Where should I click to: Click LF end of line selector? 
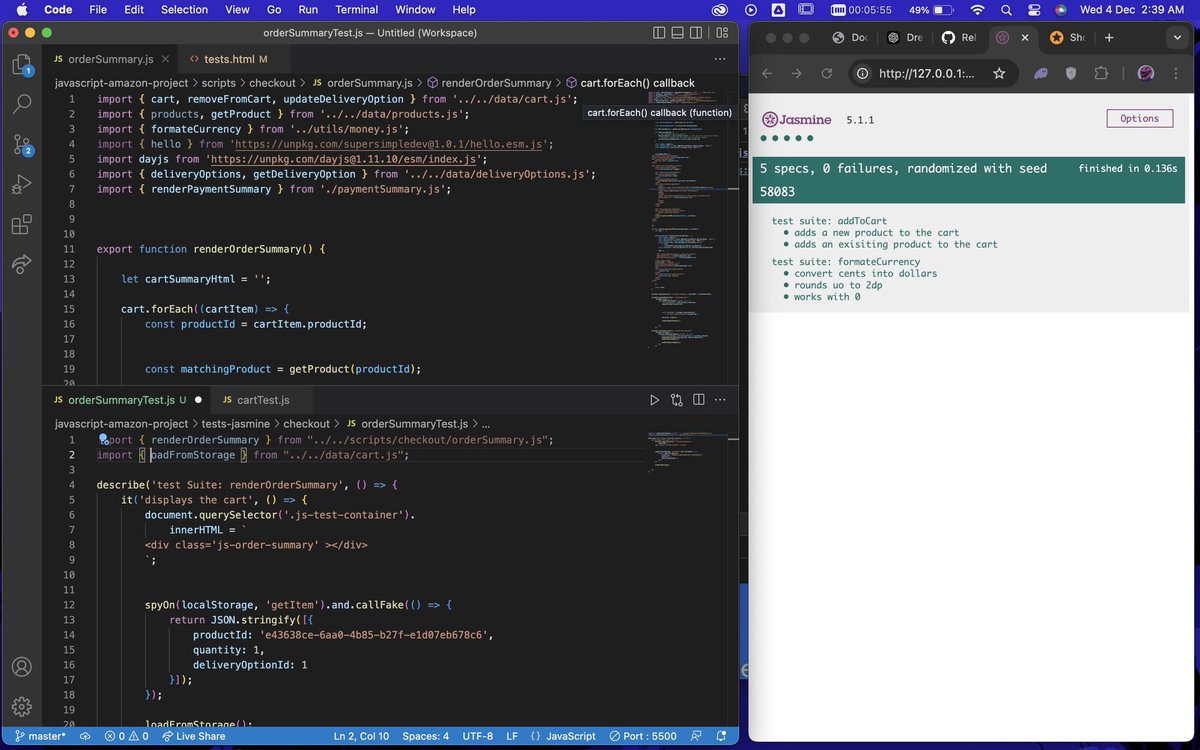[x=512, y=736]
